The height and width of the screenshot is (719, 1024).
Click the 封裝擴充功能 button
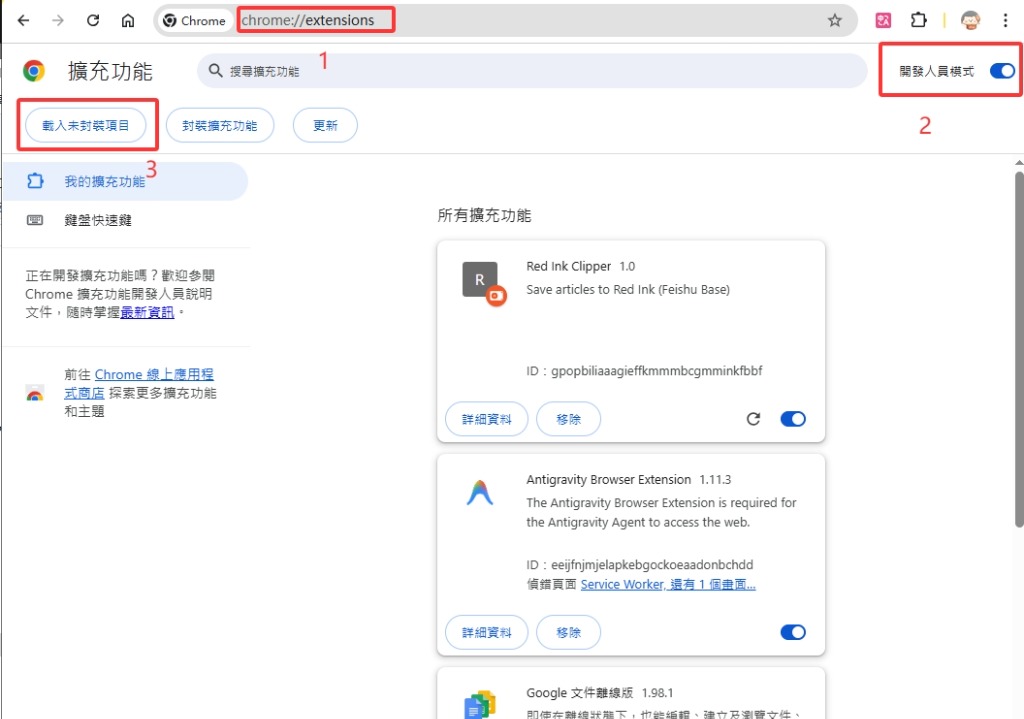(219, 125)
